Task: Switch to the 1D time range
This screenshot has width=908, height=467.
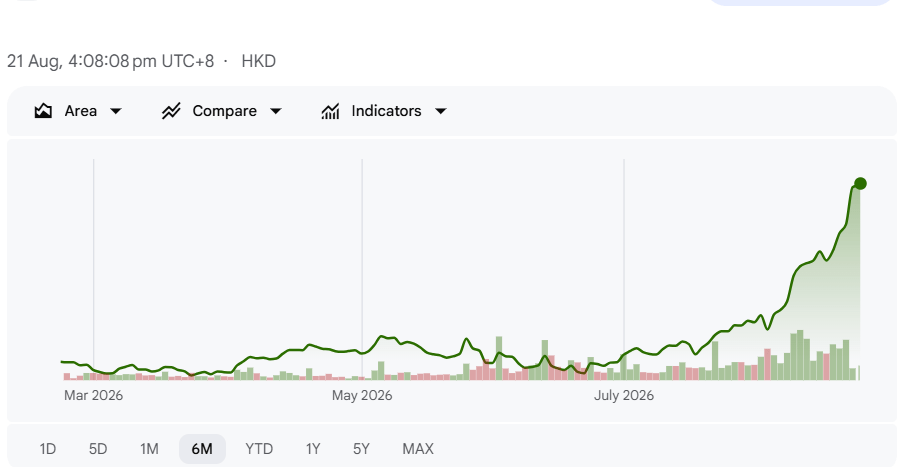Action: [x=47, y=449]
